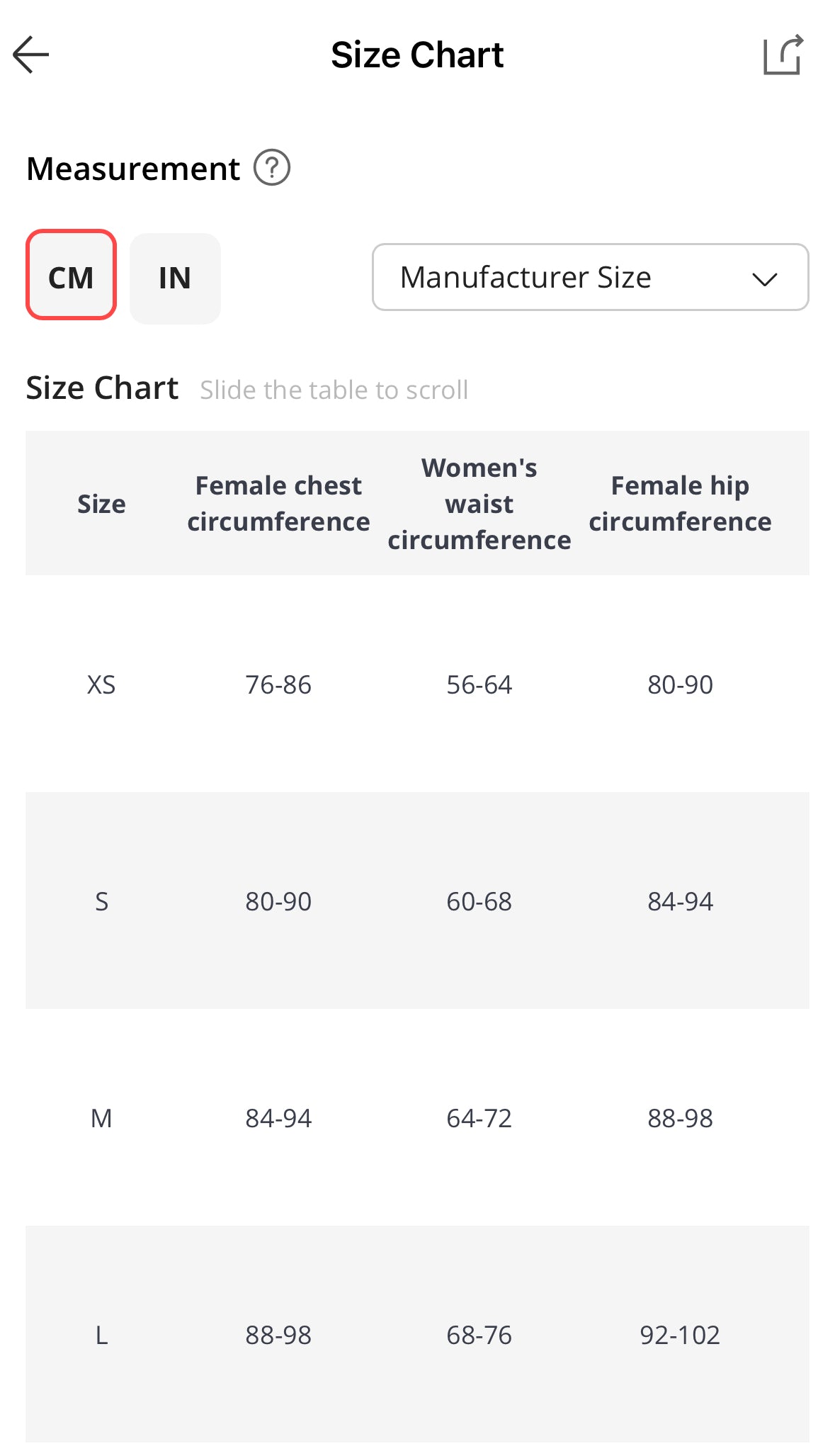The image size is (835, 1456).
Task: Select the S size row
Action: (101, 901)
